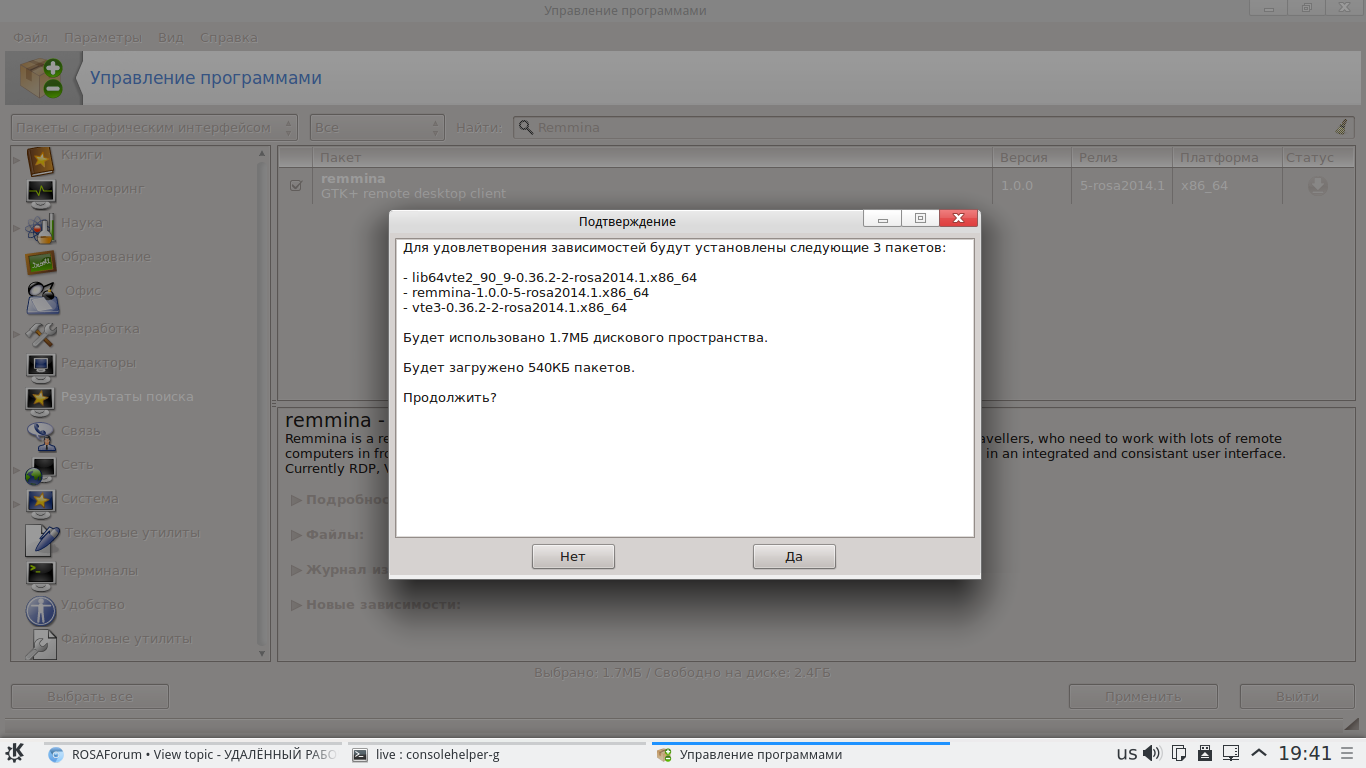Select the Файловые утилиты category icon

42,645
